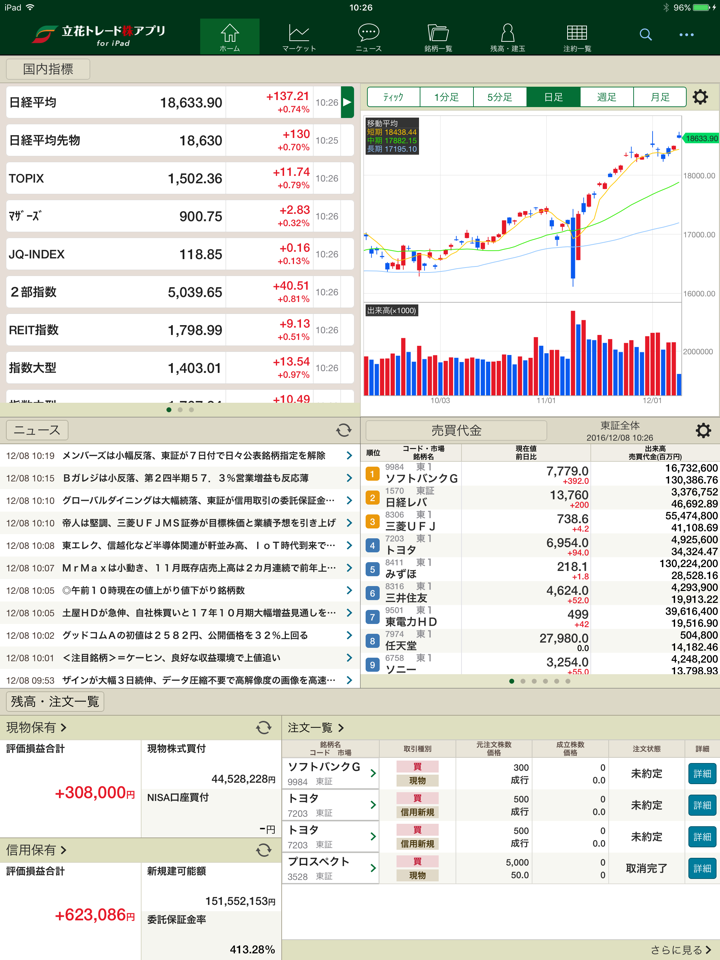Select the TOPIX index row
The width and height of the screenshot is (720, 960).
point(180,178)
